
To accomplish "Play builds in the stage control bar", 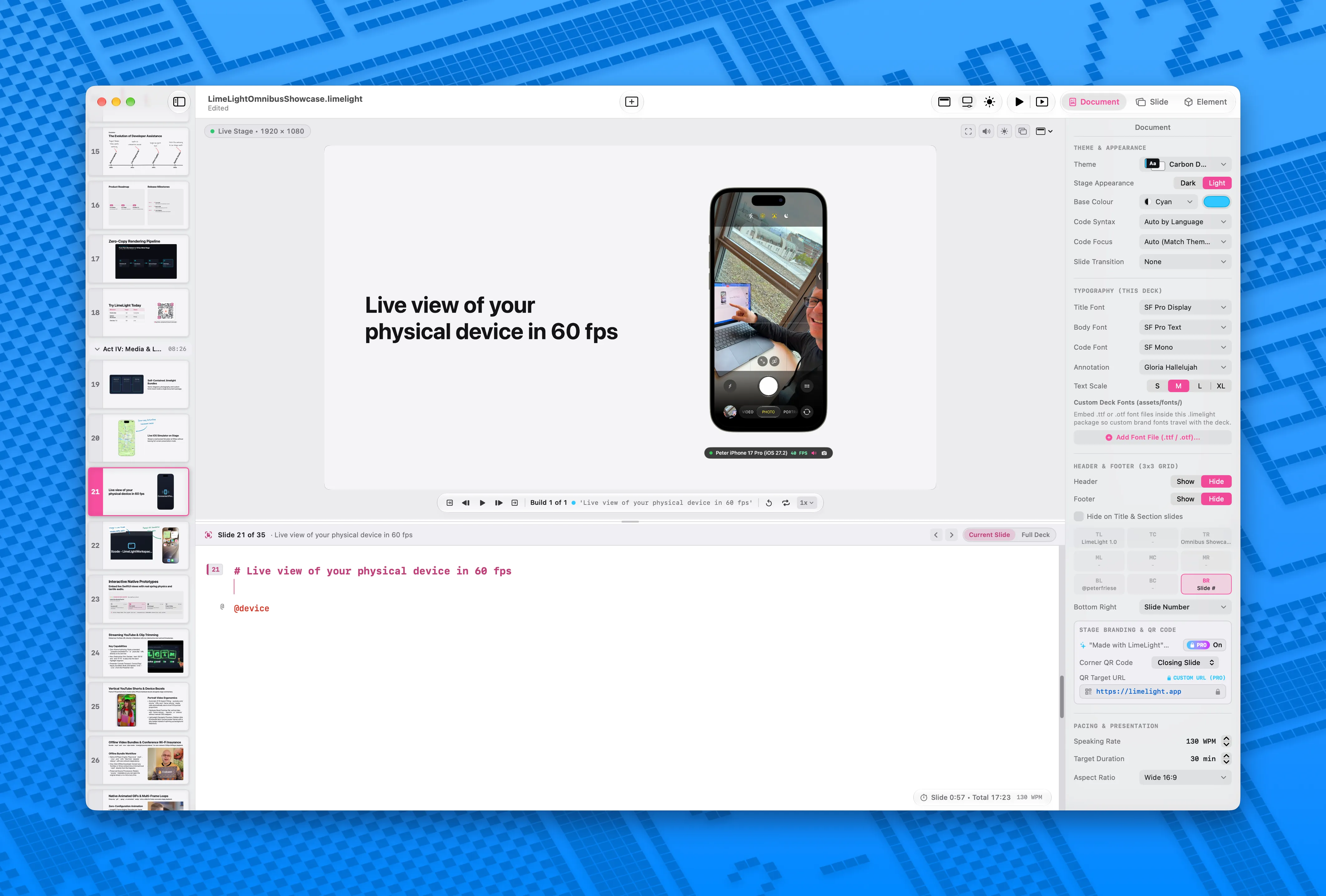I will tap(482, 503).
